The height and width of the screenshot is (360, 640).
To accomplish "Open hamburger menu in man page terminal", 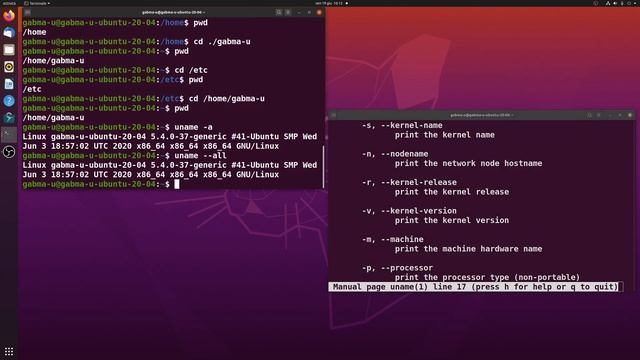I will (599, 115).
